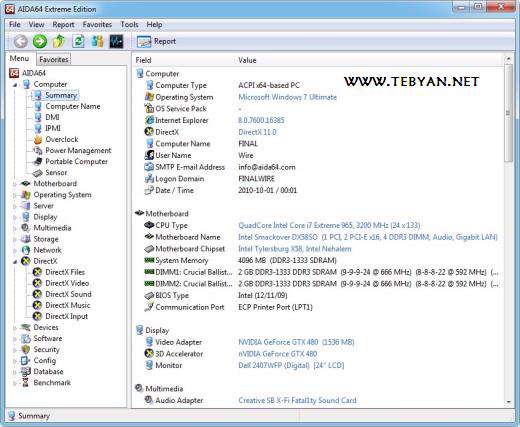Click the DirectX Sound icon
This screenshot has width=520, height=427.
[x=37, y=294]
